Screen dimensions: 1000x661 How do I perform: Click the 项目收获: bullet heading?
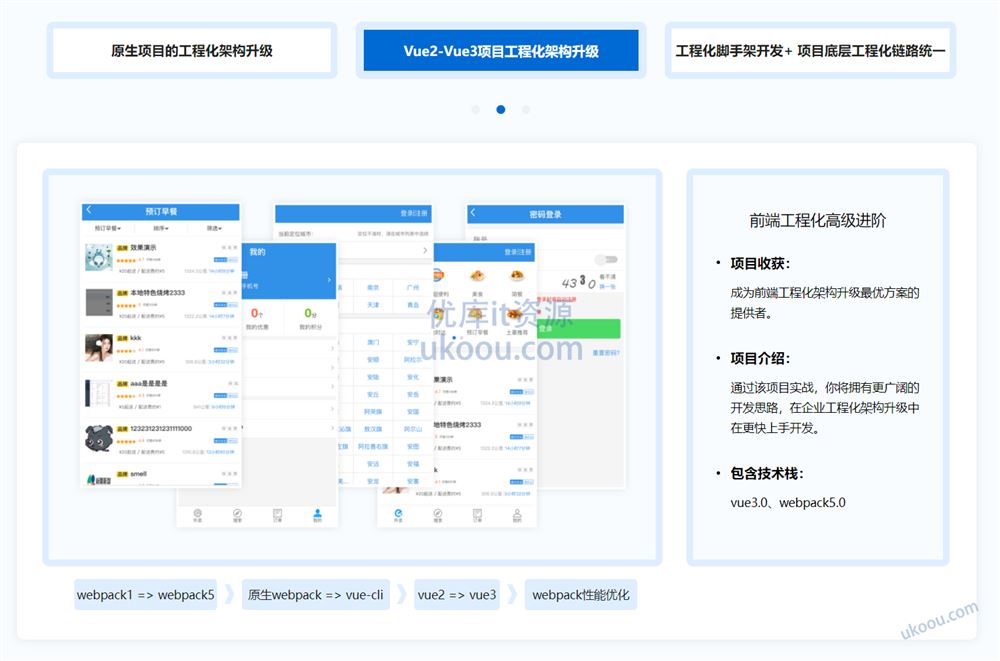[x=760, y=264]
